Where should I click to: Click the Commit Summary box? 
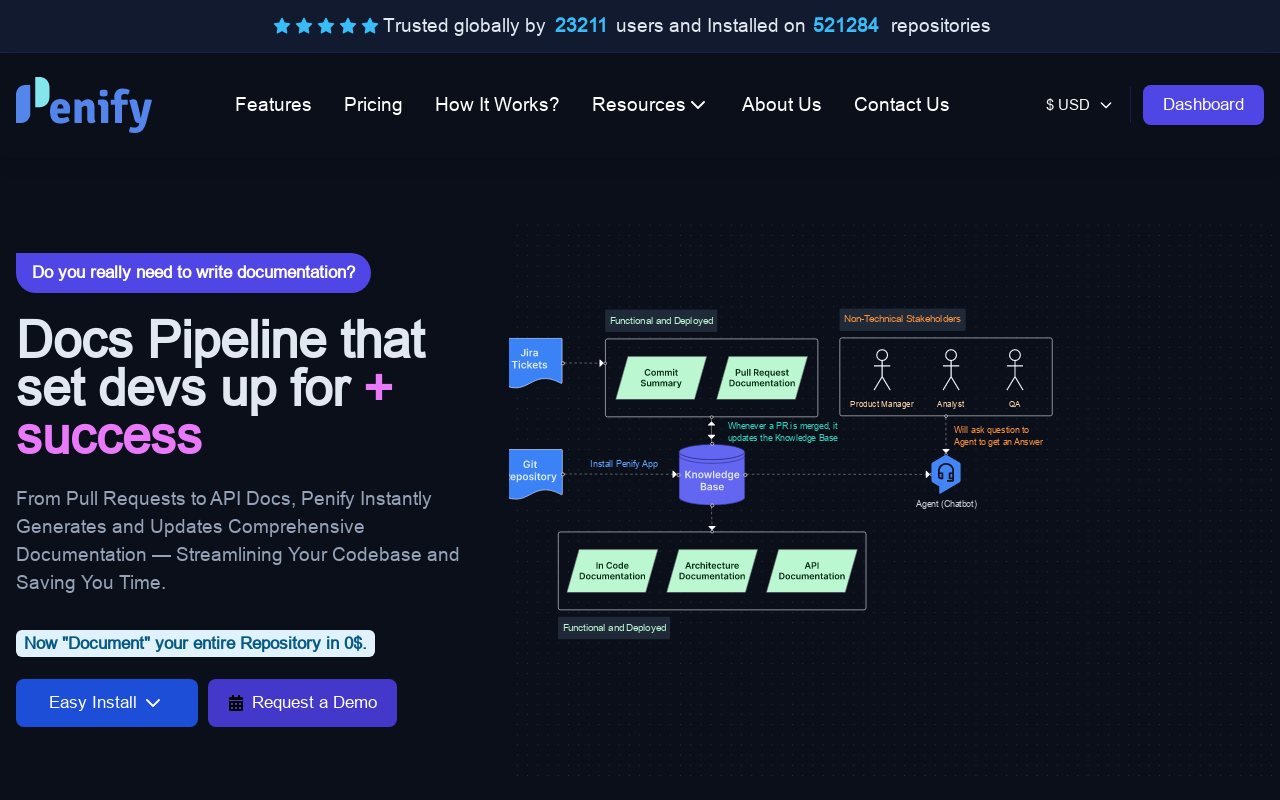pyautogui.click(x=661, y=378)
